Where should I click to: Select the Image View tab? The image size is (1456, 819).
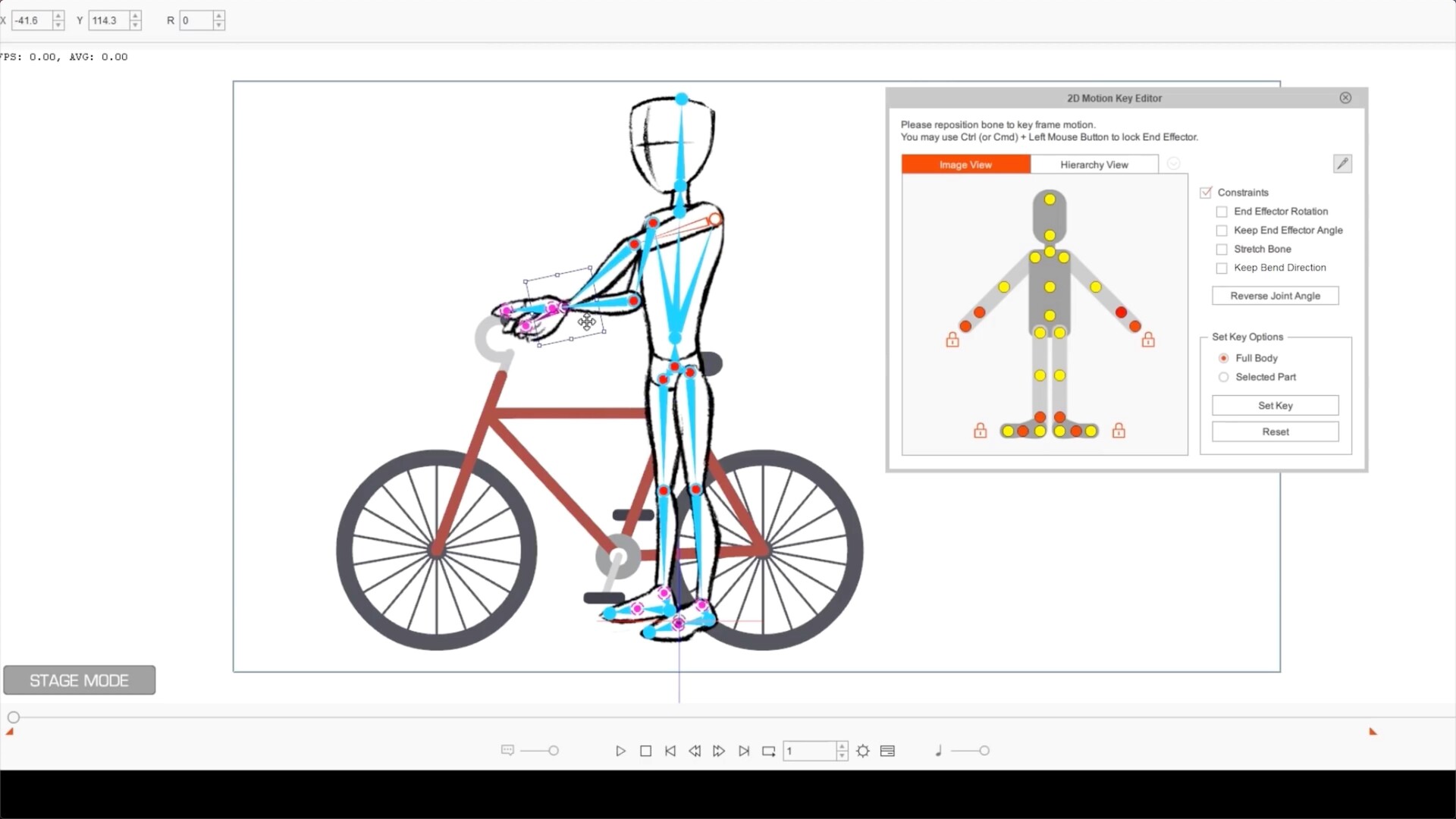point(965,165)
